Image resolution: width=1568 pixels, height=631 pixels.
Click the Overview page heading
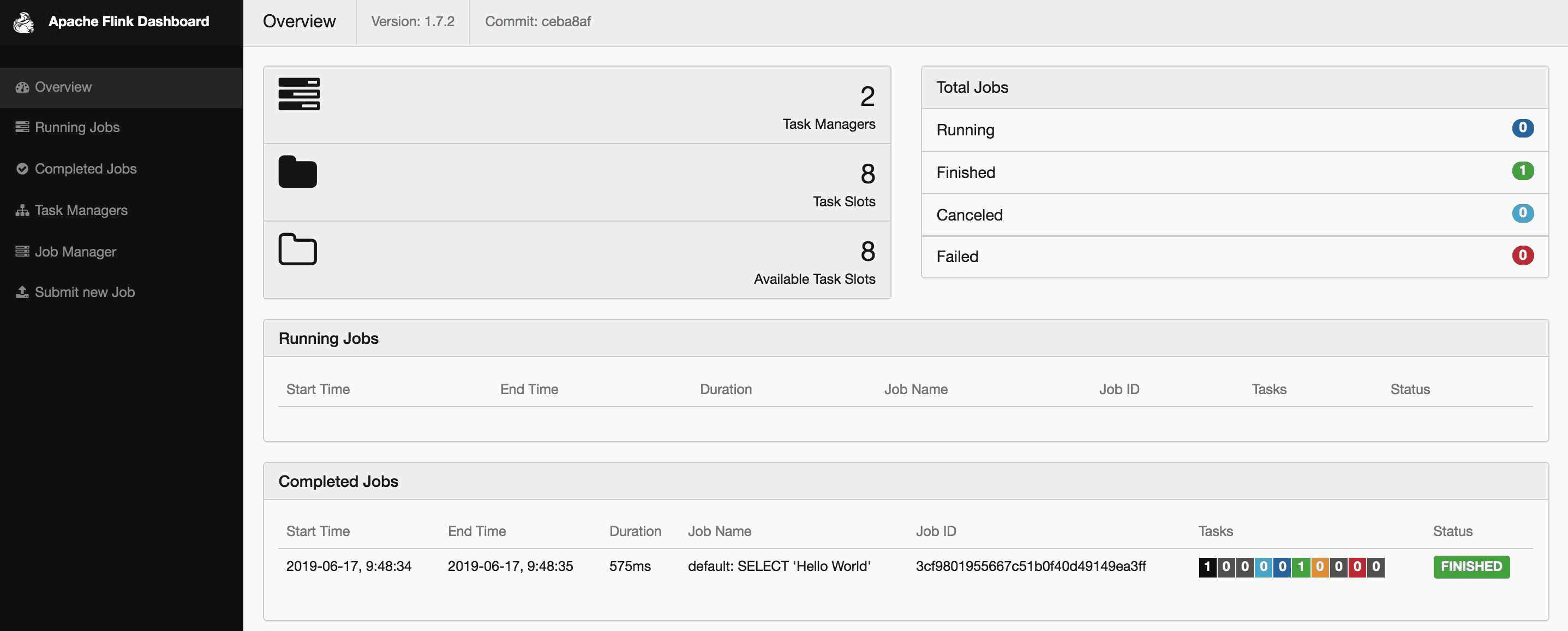[x=299, y=21]
